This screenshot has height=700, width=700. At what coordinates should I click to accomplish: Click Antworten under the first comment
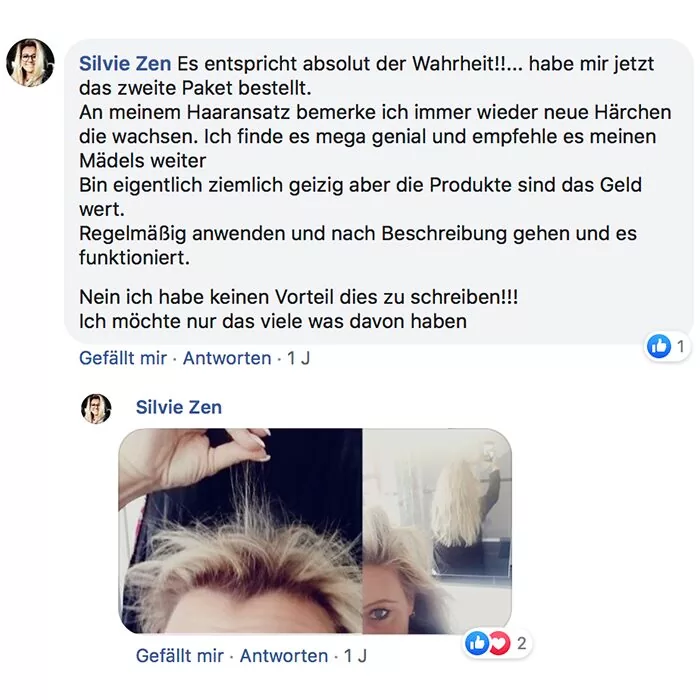(x=227, y=358)
